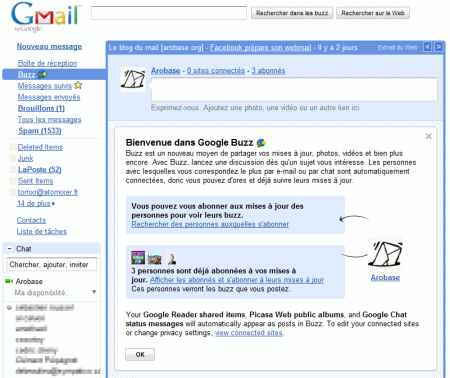Screen dimensions: 450x378
Task: Collapse the Chat section with minus icon
Action: (9, 249)
